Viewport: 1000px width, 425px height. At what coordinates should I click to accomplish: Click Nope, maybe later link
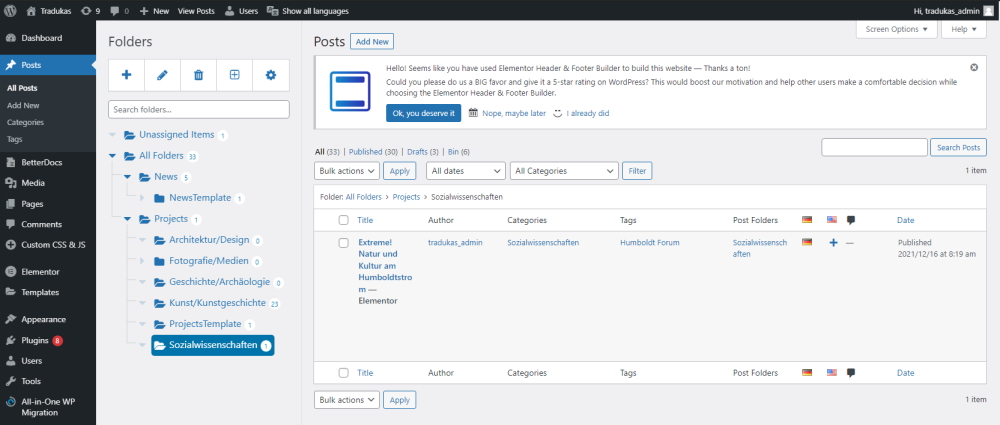[514, 113]
